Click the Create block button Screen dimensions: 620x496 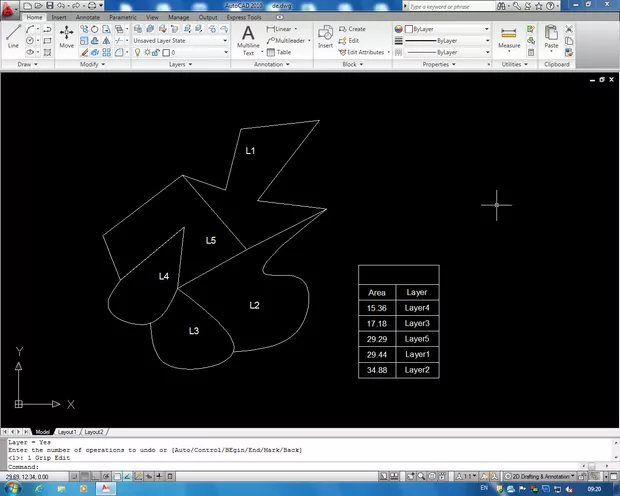[x=354, y=29]
